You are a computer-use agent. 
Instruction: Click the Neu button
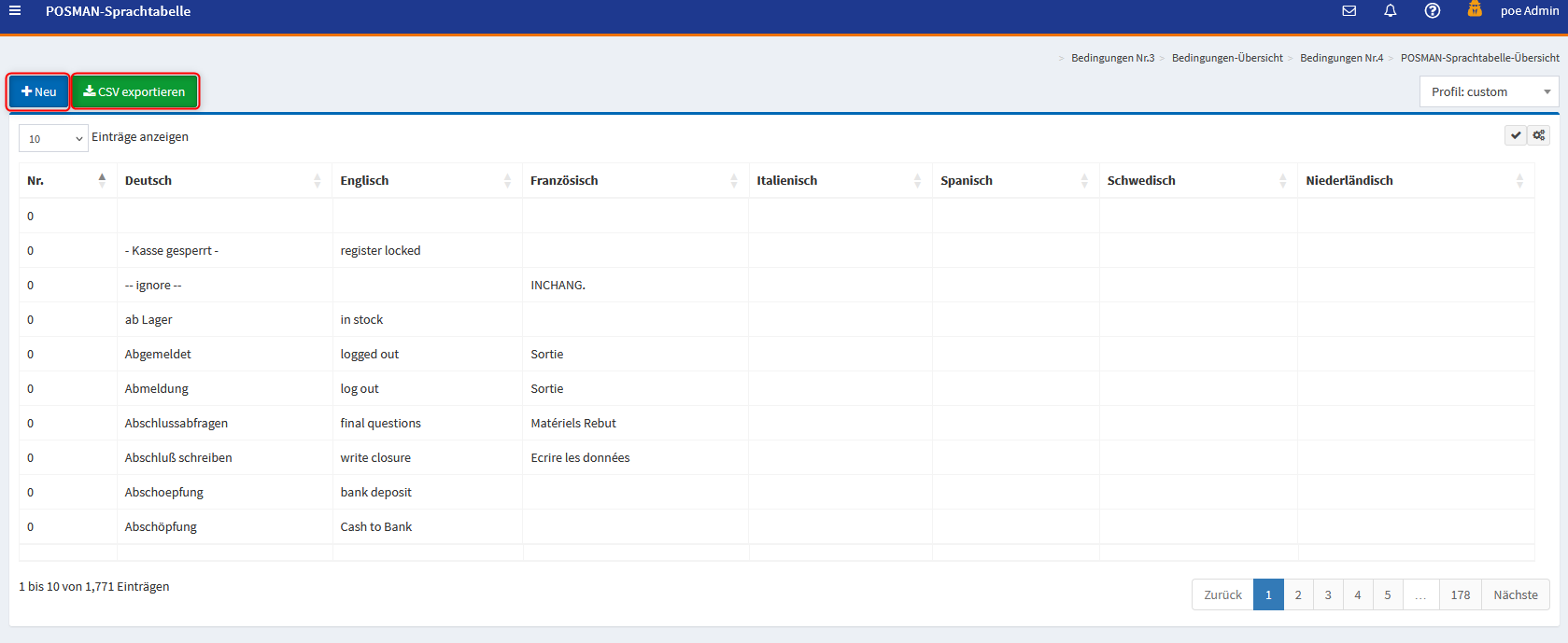point(38,91)
